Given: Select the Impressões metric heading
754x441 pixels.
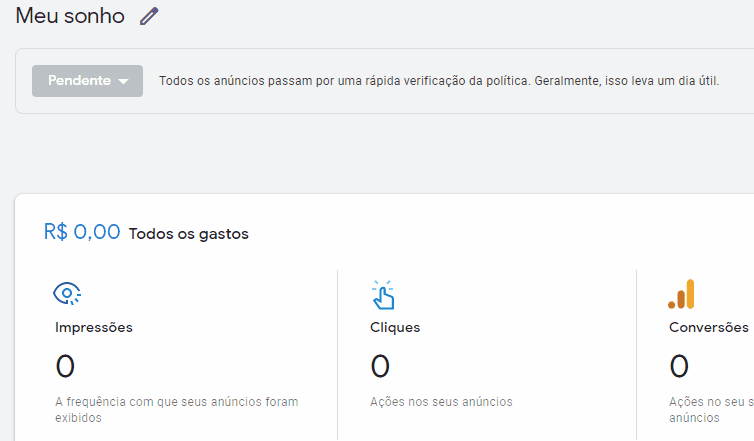Looking at the screenshot, I should click(94, 328).
